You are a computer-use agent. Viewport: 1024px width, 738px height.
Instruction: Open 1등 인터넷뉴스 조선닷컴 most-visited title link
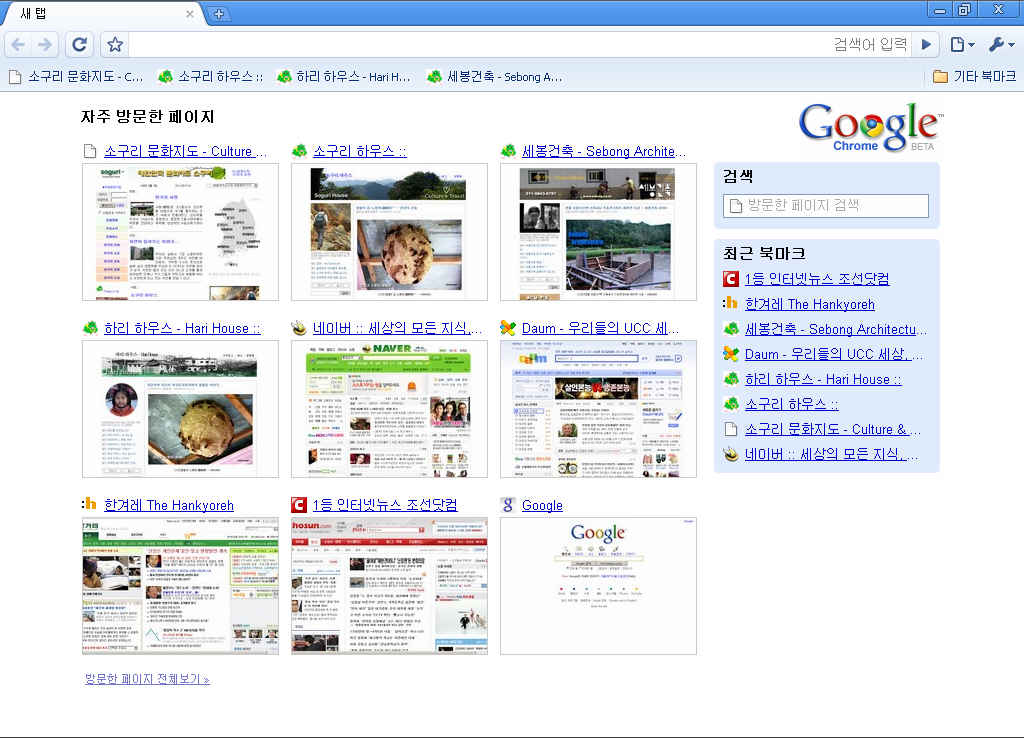385,505
